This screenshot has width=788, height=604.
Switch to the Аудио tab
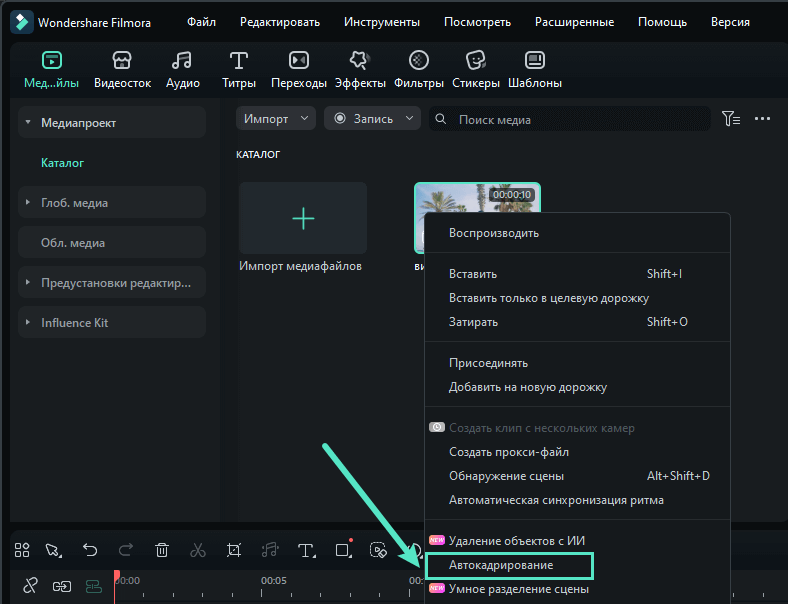point(182,70)
